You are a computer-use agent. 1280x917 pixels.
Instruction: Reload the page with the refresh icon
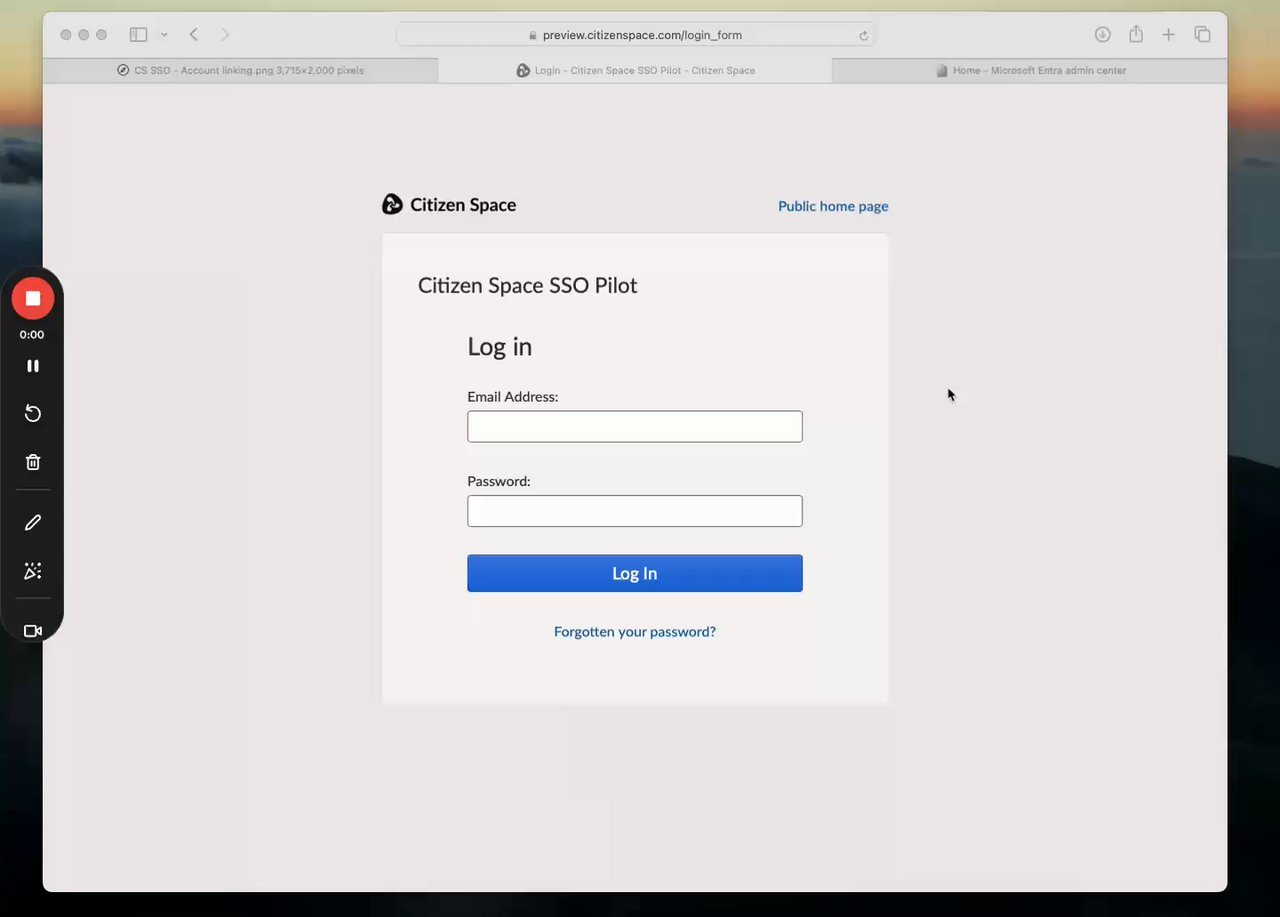pos(863,35)
